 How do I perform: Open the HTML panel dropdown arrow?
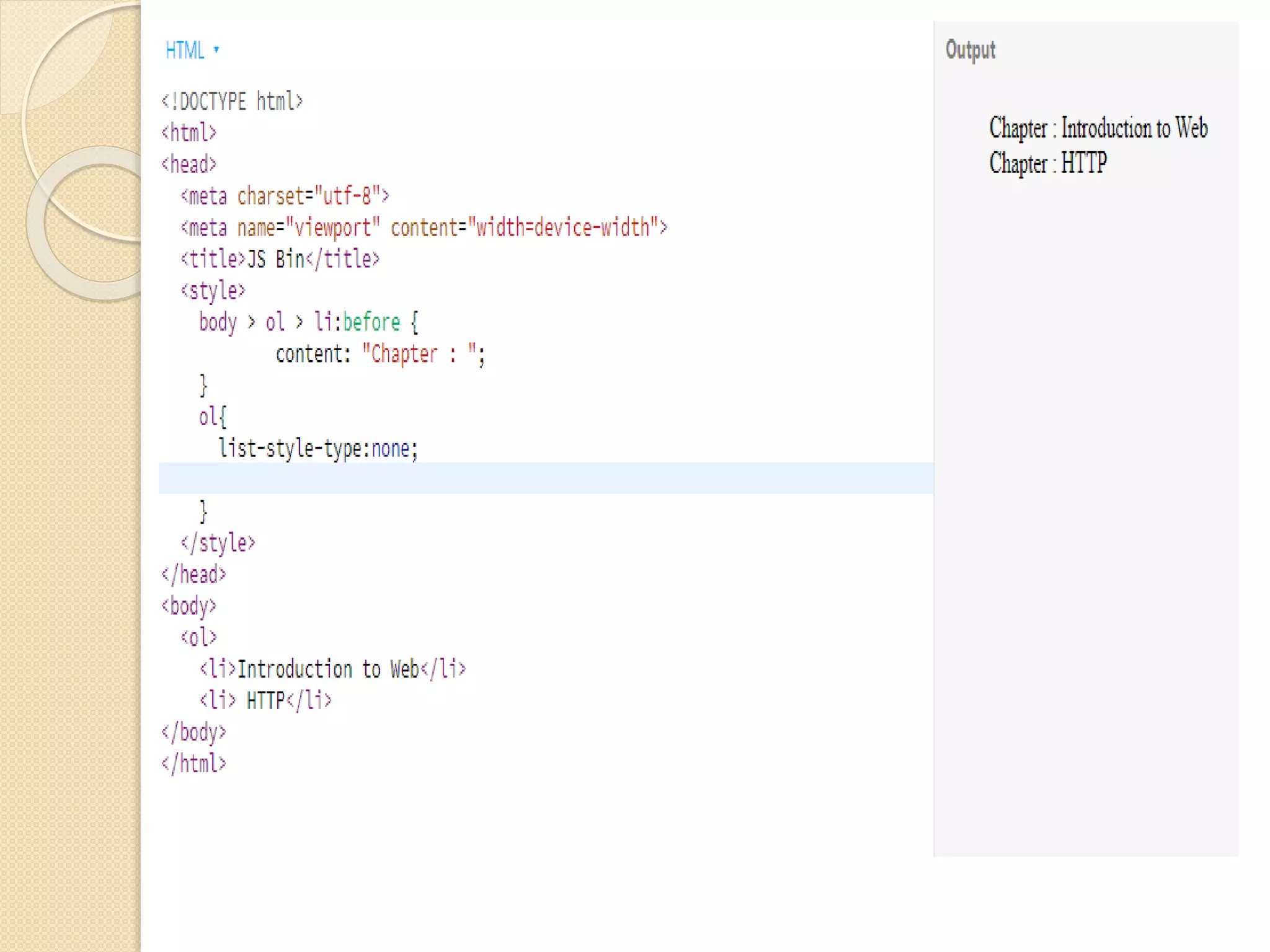tap(216, 50)
